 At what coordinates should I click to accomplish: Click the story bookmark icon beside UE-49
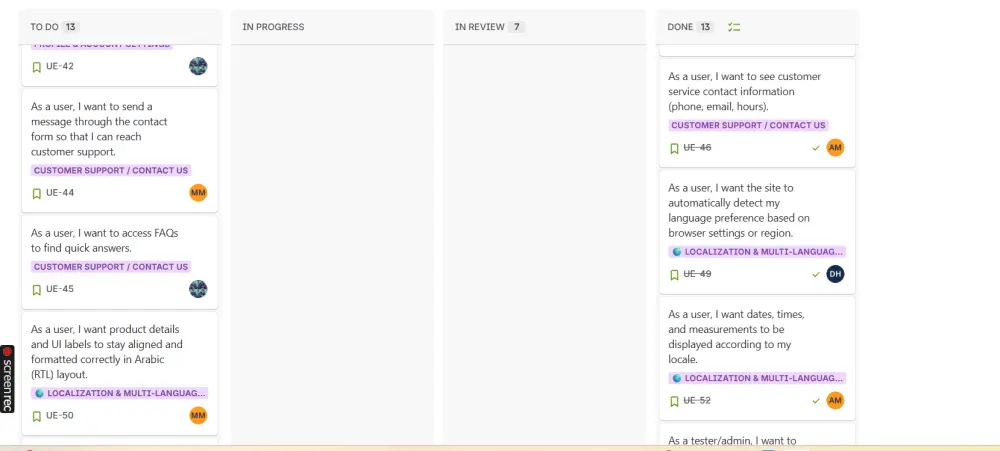point(674,275)
